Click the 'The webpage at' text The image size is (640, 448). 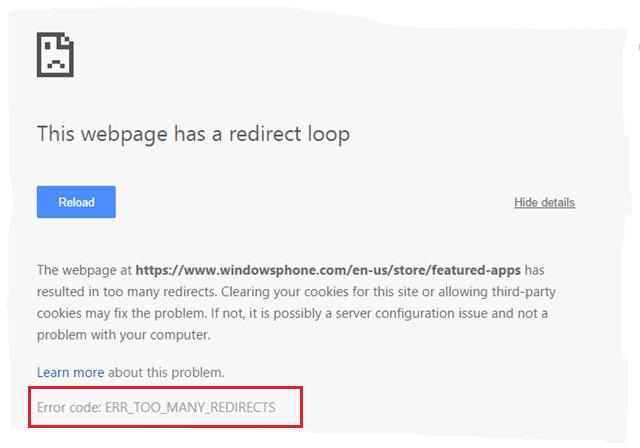tap(84, 270)
